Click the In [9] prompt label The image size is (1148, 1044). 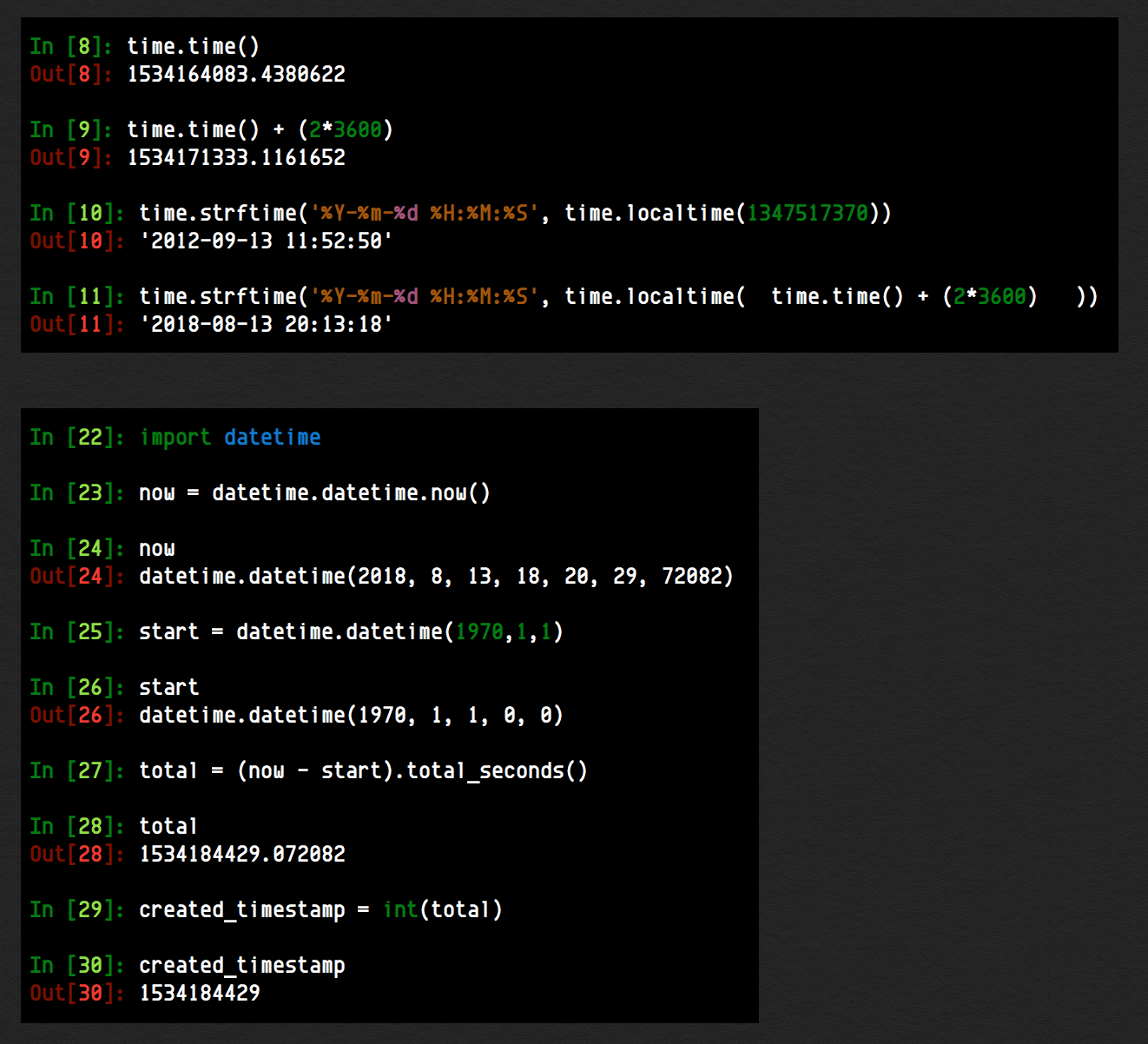71,129
